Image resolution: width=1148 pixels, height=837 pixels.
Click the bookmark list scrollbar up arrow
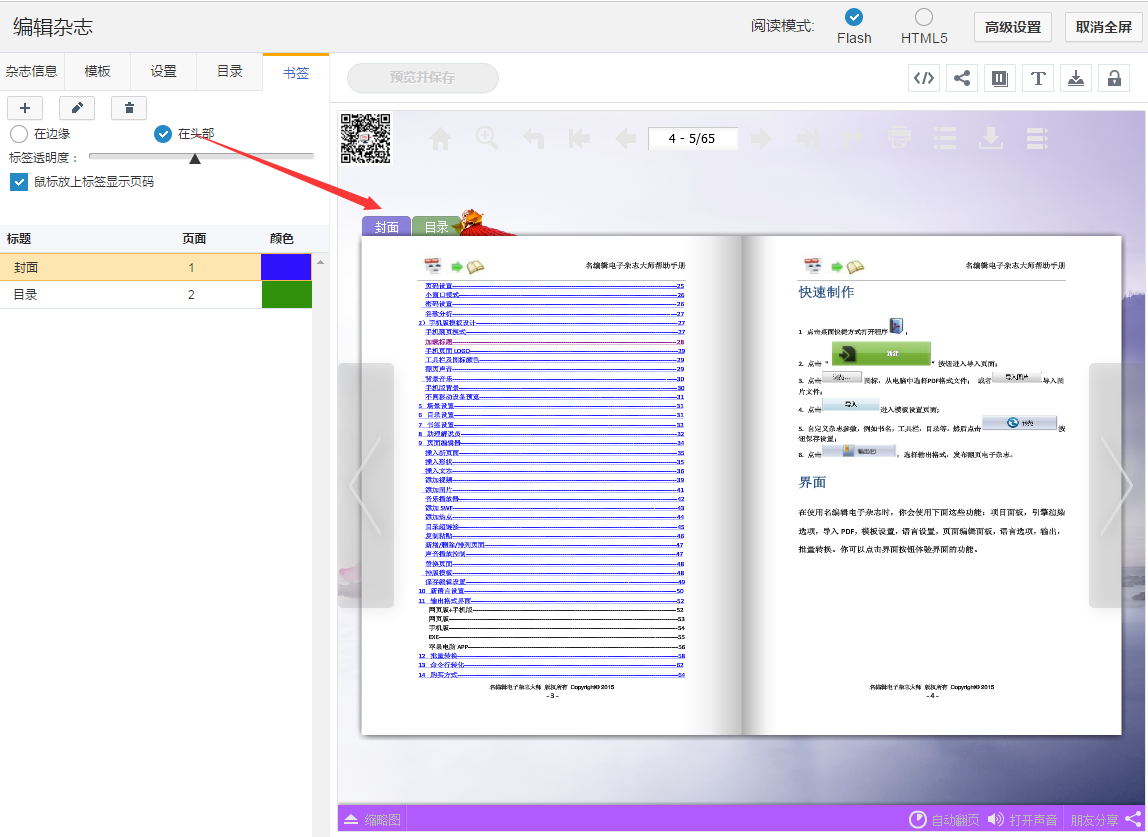click(x=321, y=262)
